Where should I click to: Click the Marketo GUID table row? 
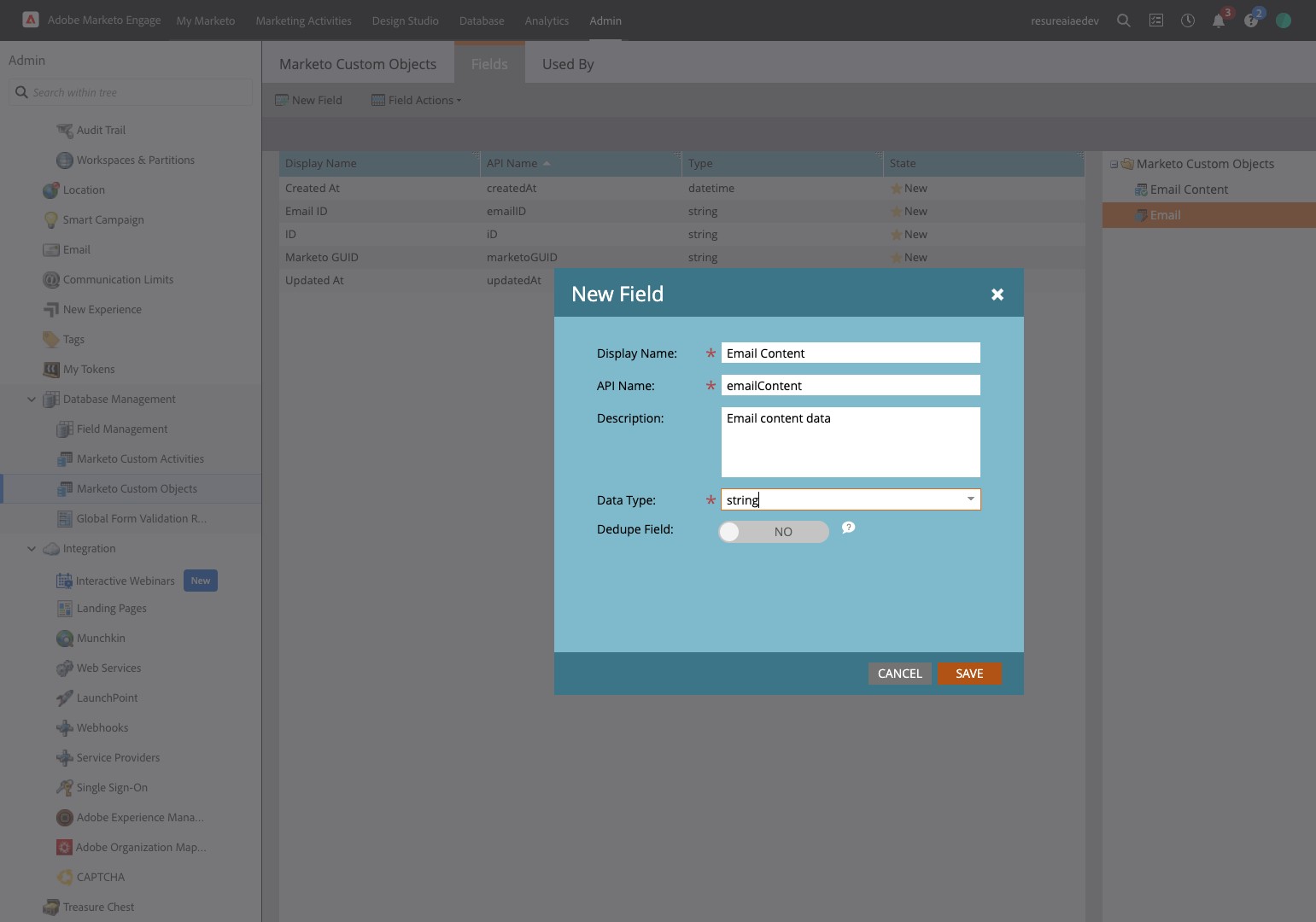coord(681,257)
